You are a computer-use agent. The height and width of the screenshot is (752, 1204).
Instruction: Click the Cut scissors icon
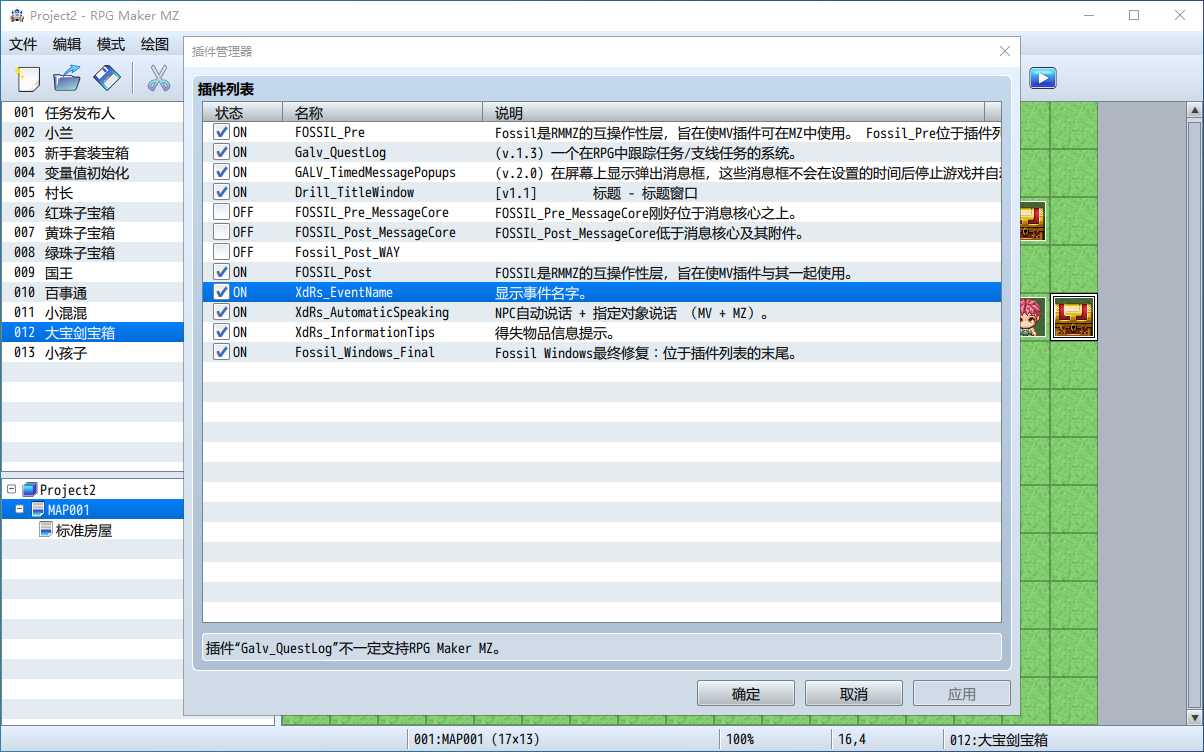[159, 78]
